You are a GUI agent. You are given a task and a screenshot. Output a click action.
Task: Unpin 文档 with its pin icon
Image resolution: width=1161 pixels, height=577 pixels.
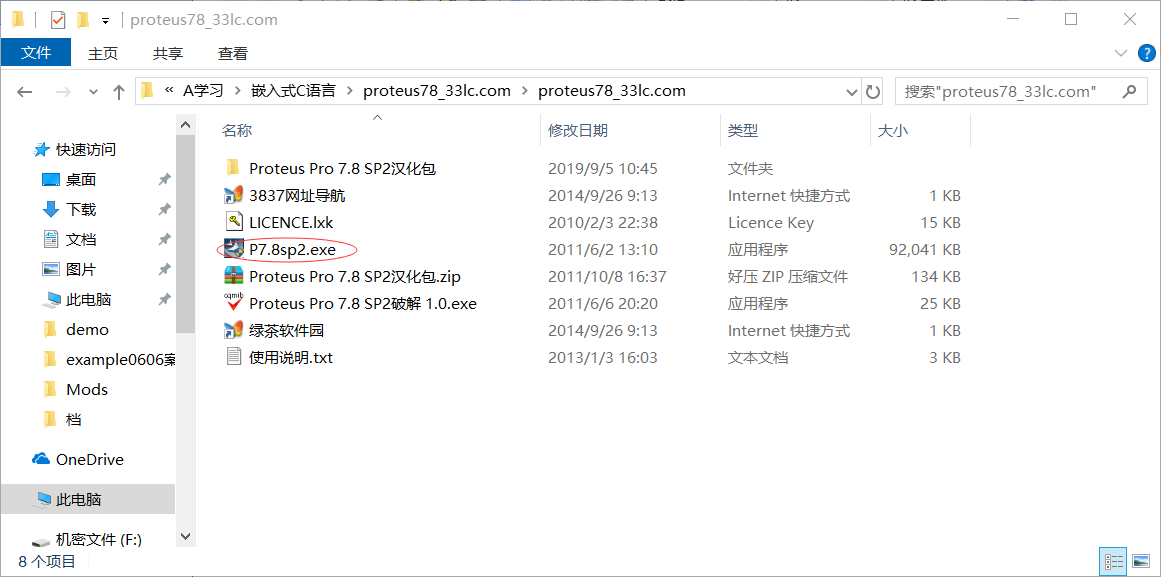point(164,240)
